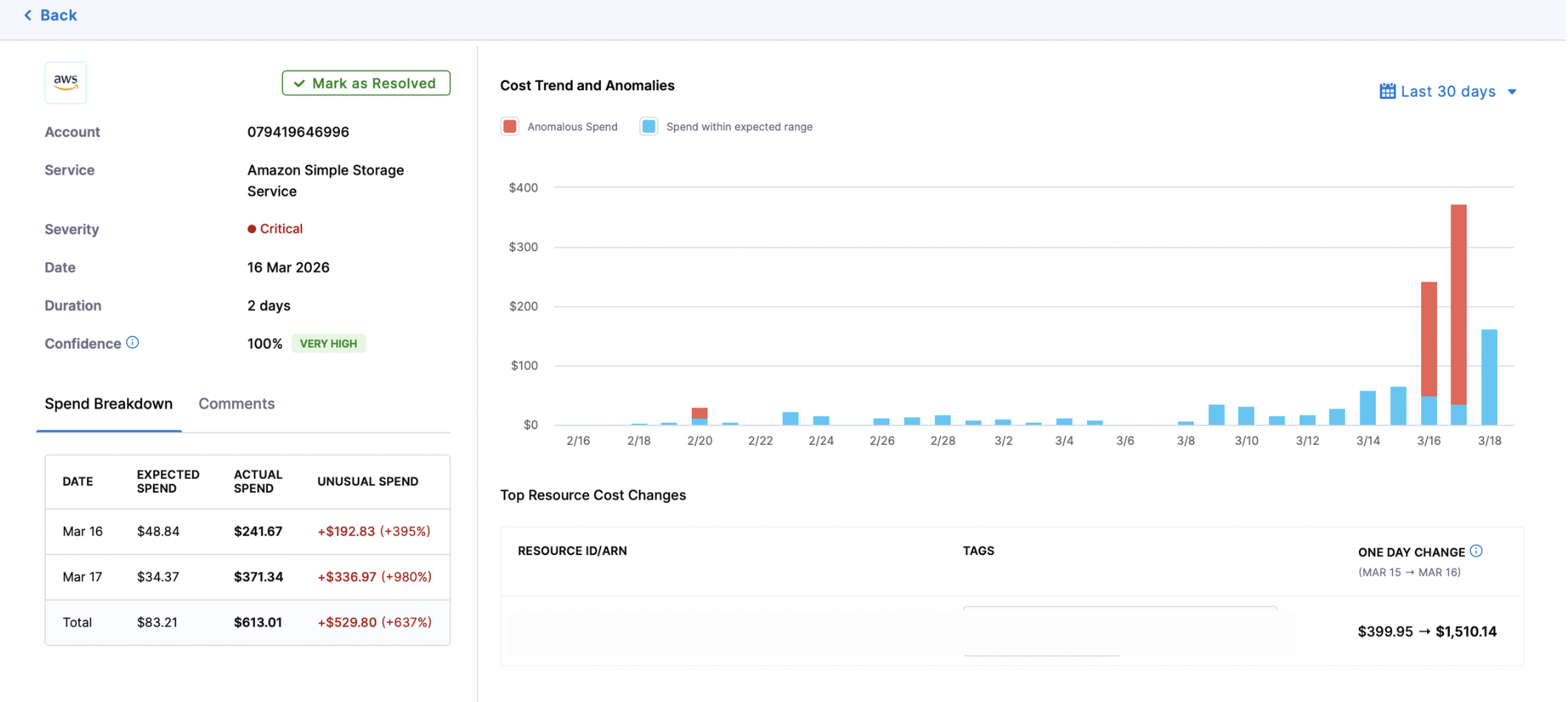
Task: Click the One Day Change info icon
Action: [1476, 551]
